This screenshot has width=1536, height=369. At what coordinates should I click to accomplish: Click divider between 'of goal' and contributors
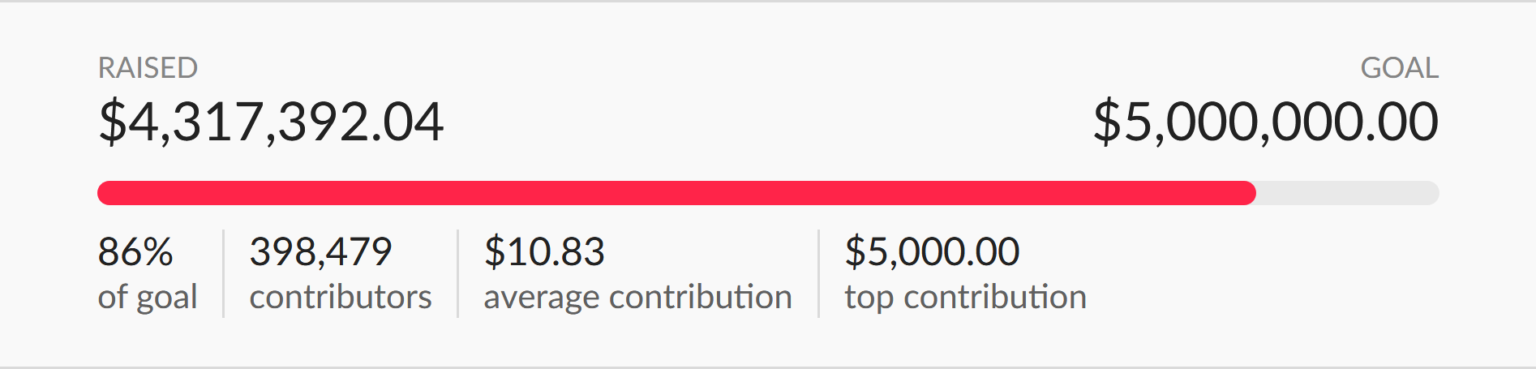pos(223,273)
